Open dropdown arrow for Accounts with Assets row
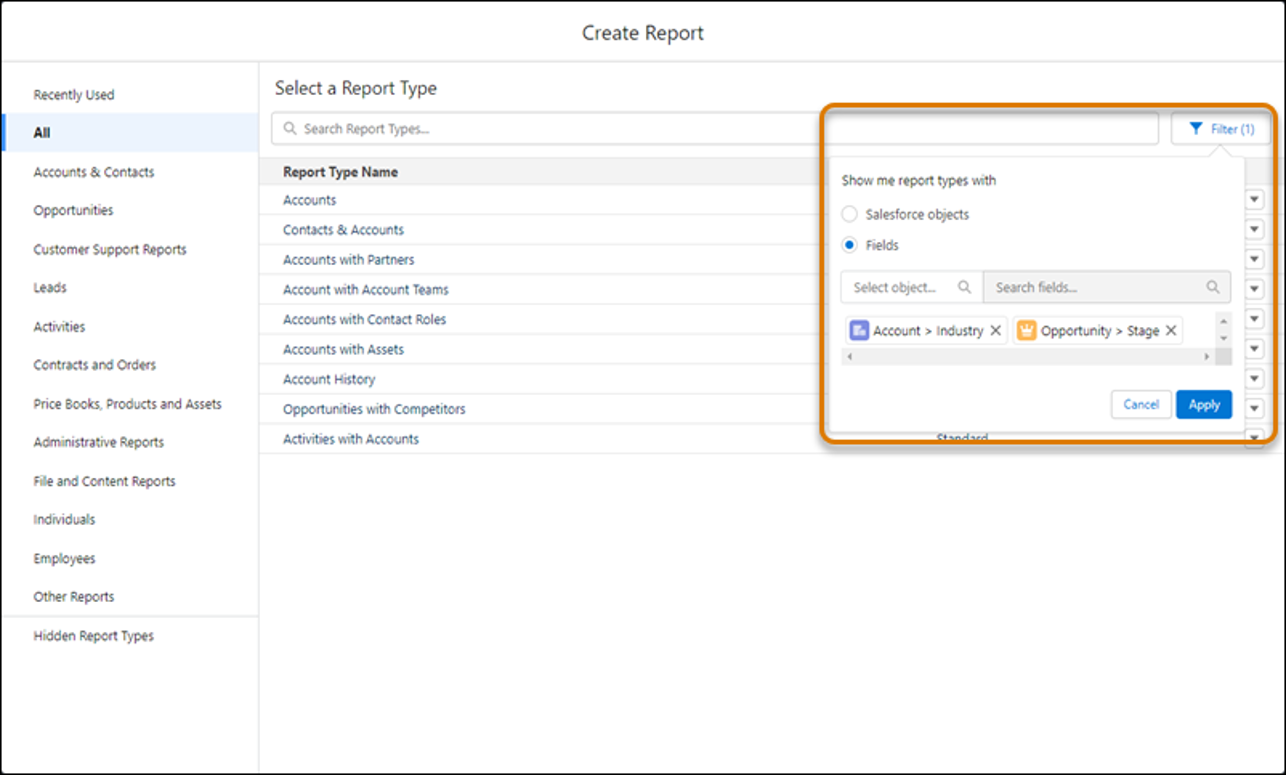 click(1255, 350)
